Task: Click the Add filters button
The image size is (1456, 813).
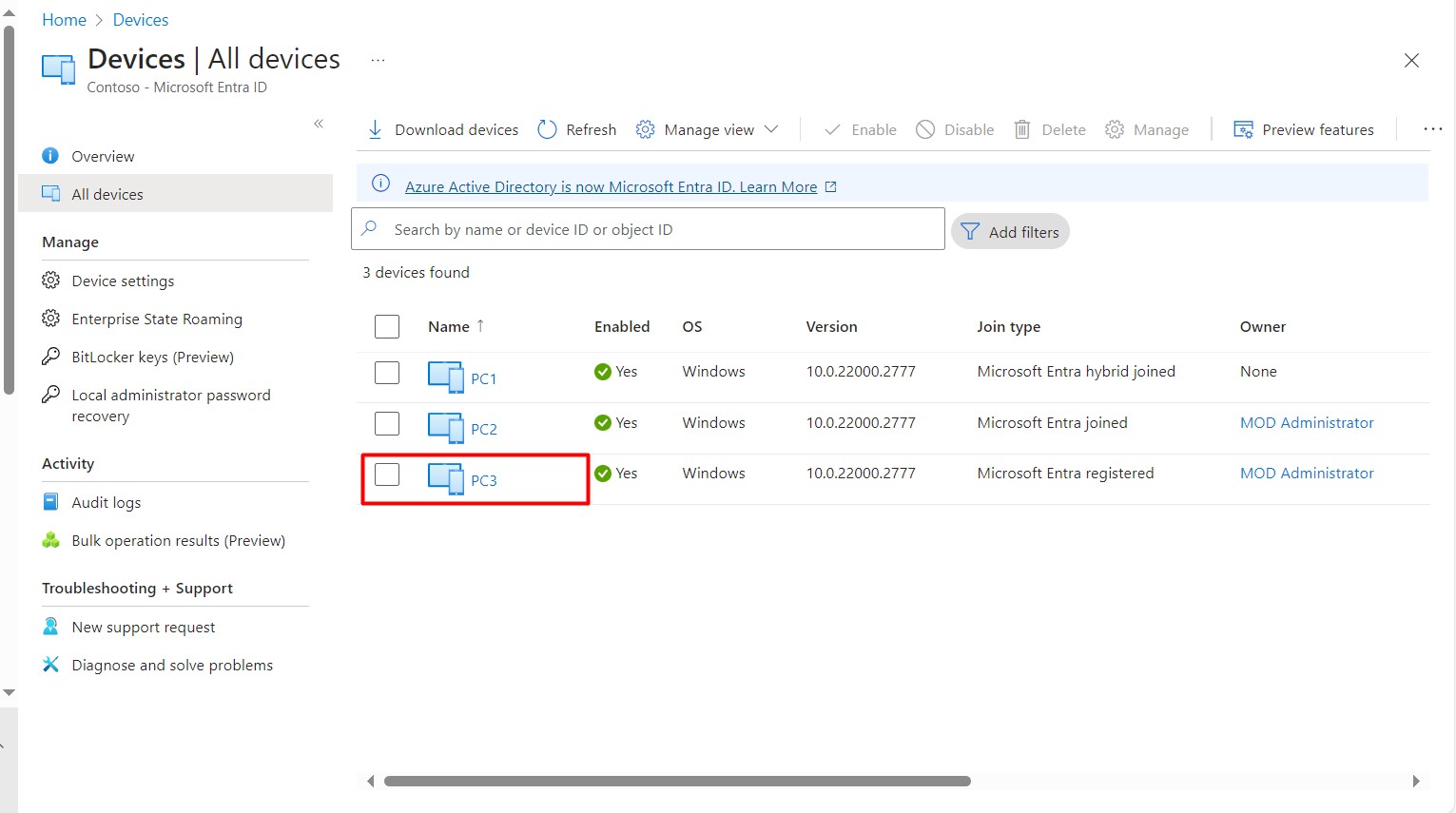Action: tap(1010, 231)
